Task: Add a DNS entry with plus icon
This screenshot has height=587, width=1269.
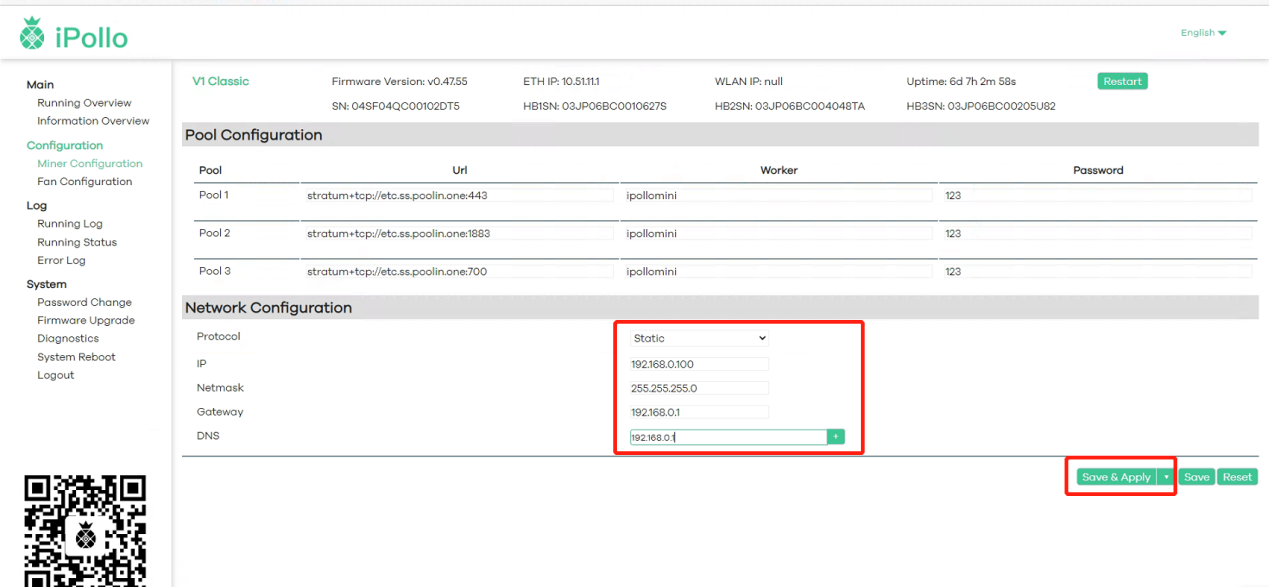Action: click(835, 437)
